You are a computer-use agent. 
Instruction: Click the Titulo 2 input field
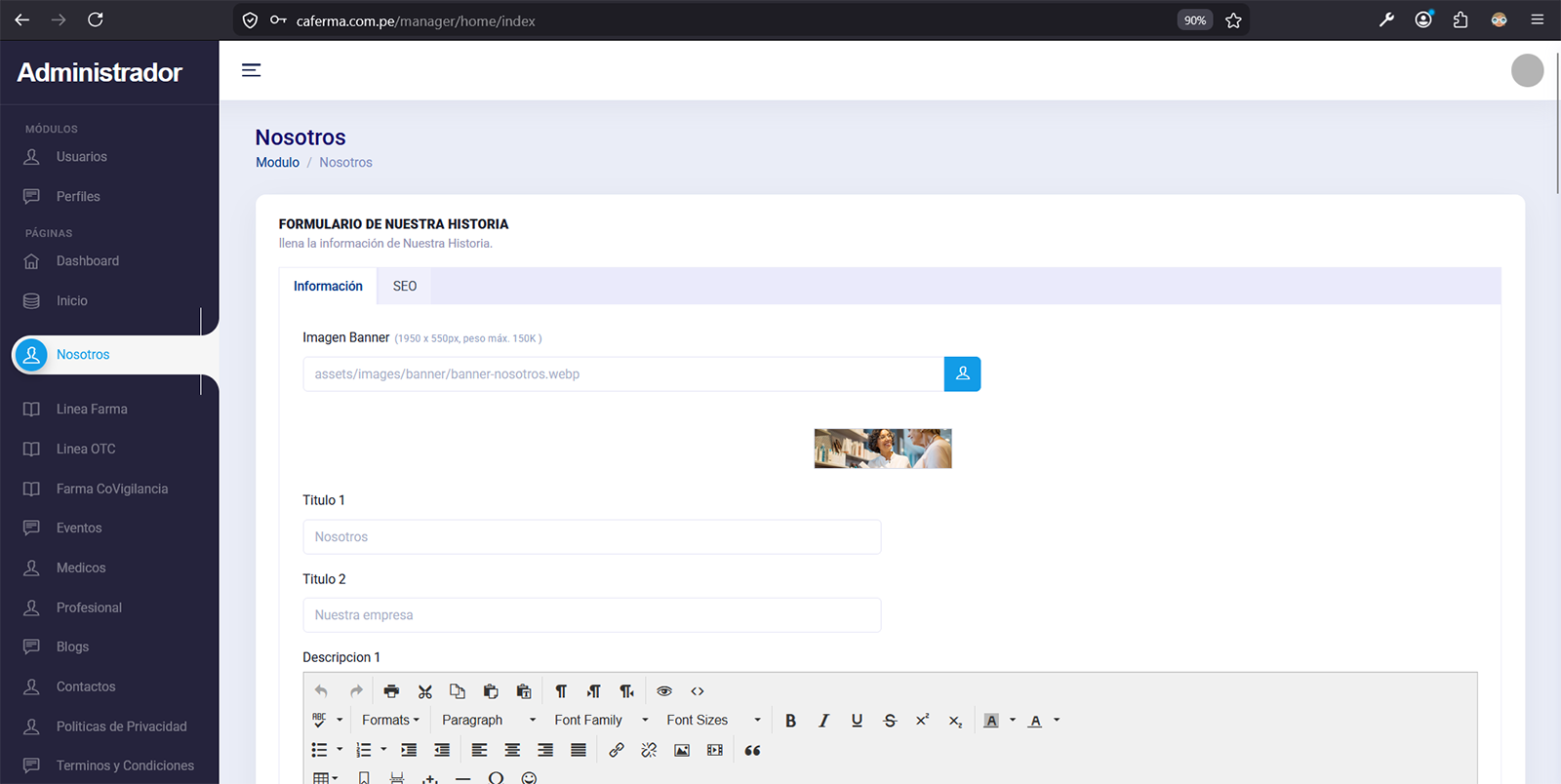pos(592,615)
